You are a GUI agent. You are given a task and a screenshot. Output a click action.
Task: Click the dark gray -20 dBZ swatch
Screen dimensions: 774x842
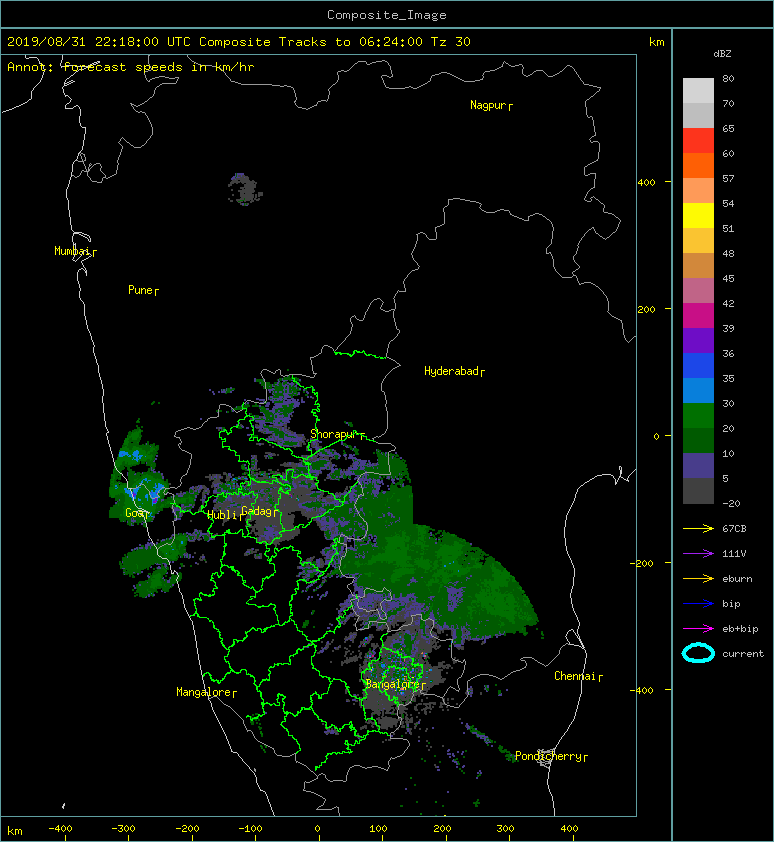click(698, 491)
